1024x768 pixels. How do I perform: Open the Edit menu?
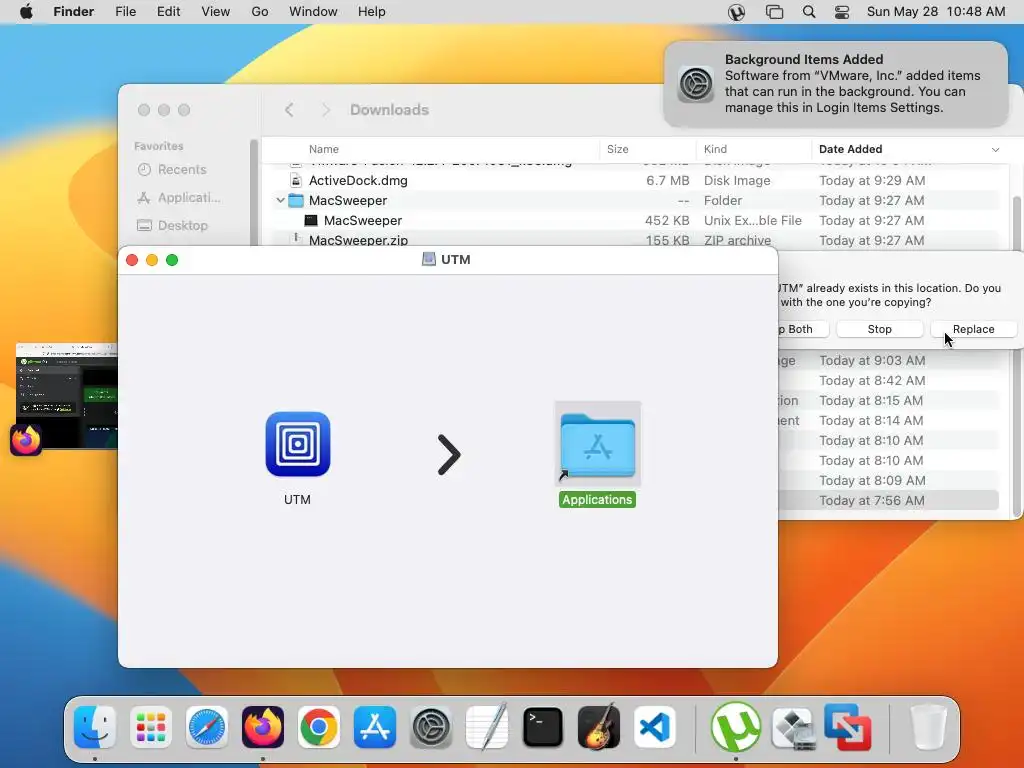168,12
